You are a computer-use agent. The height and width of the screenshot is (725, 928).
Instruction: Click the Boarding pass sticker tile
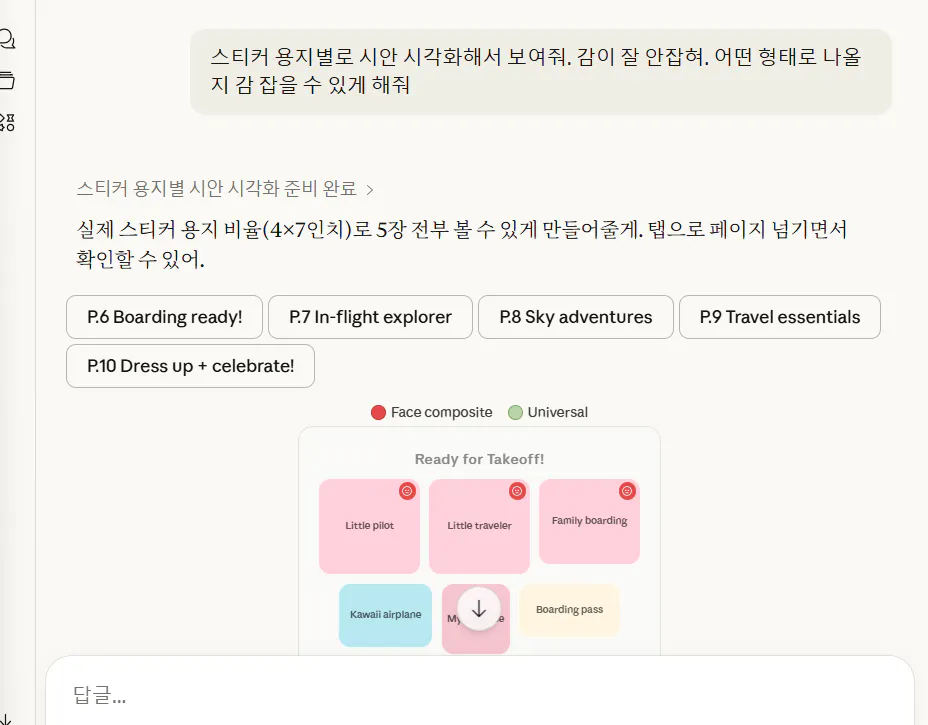pos(569,610)
